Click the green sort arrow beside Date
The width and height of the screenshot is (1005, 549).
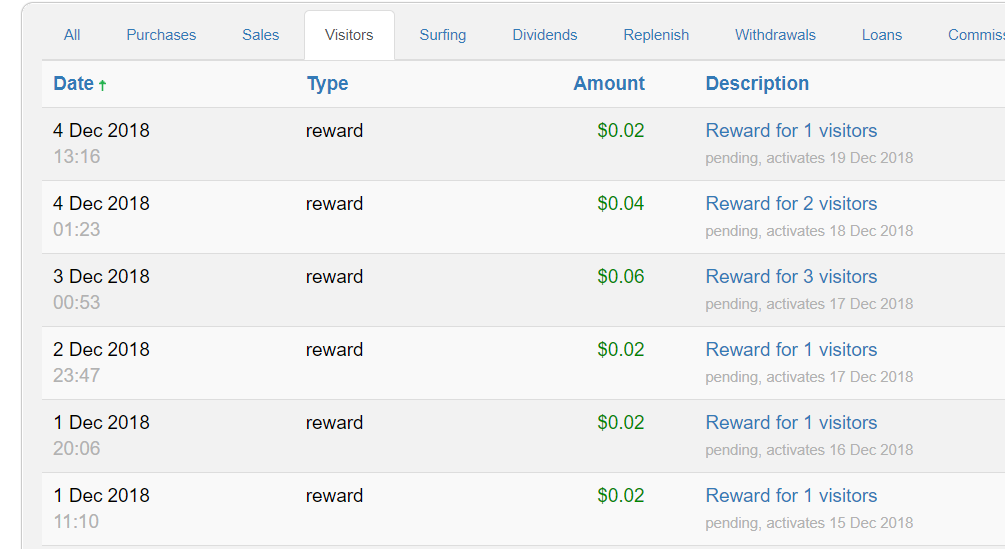pyautogui.click(x=102, y=86)
